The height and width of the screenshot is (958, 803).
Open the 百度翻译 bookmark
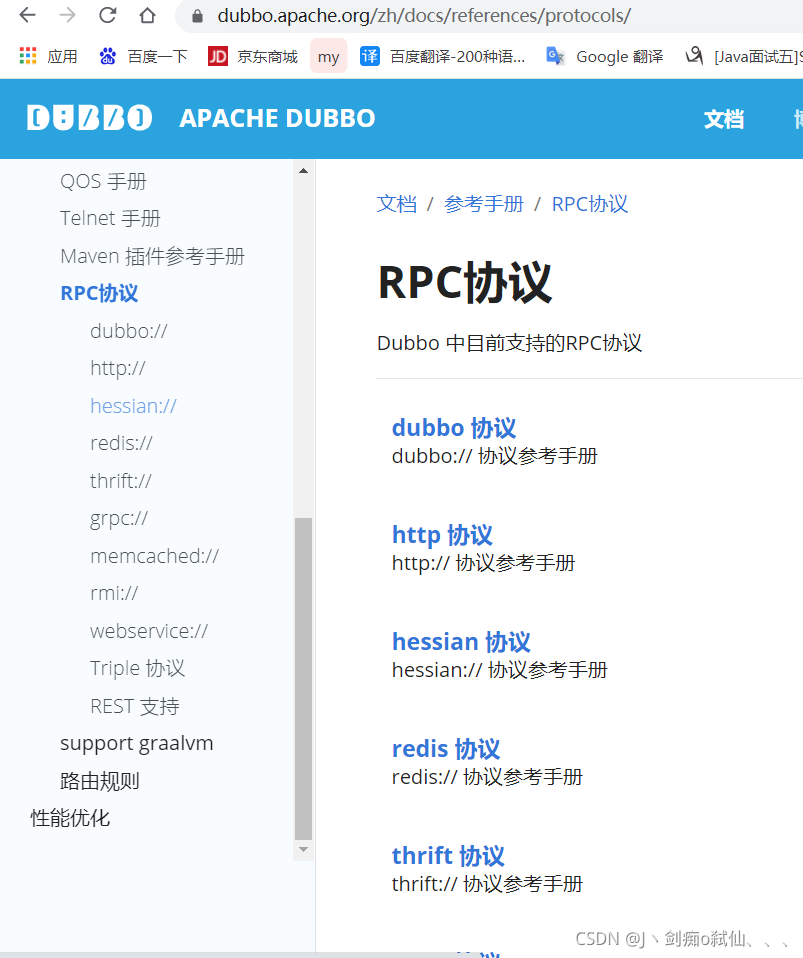pos(442,56)
